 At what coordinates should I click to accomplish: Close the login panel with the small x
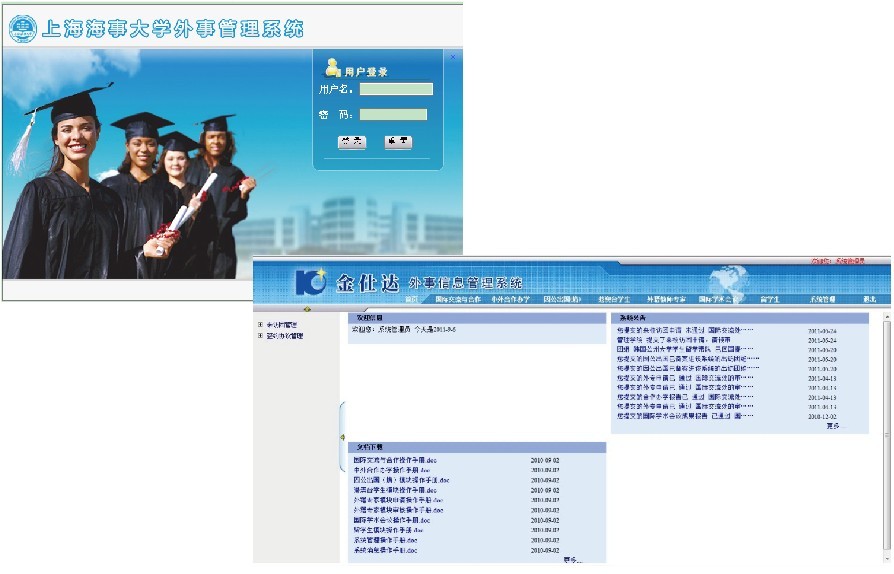click(452, 57)
